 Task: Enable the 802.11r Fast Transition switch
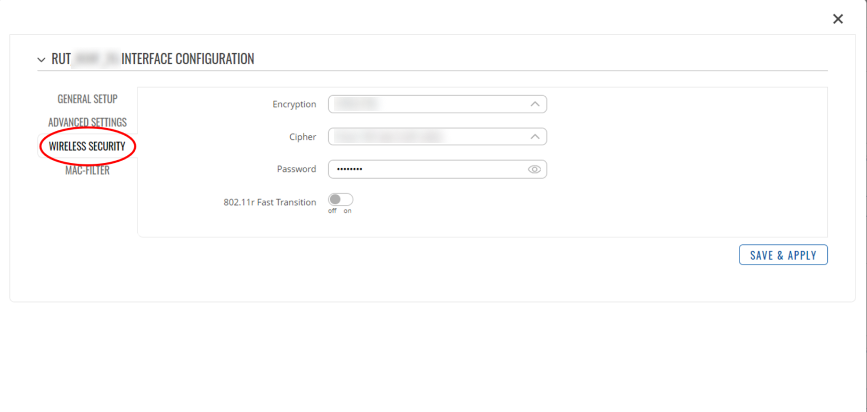(340, 200)
